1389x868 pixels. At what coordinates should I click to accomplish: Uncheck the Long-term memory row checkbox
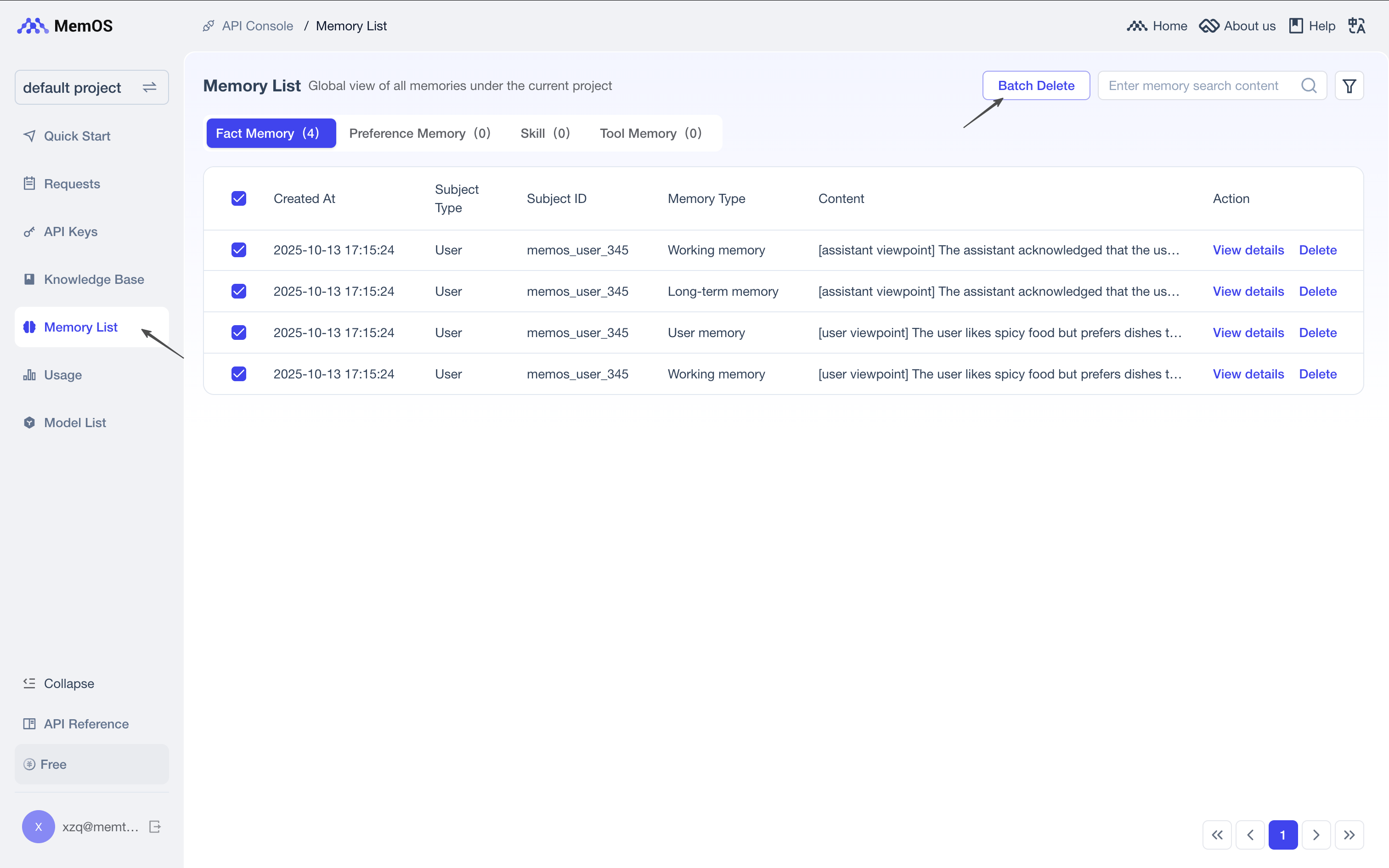click(239, 291)
